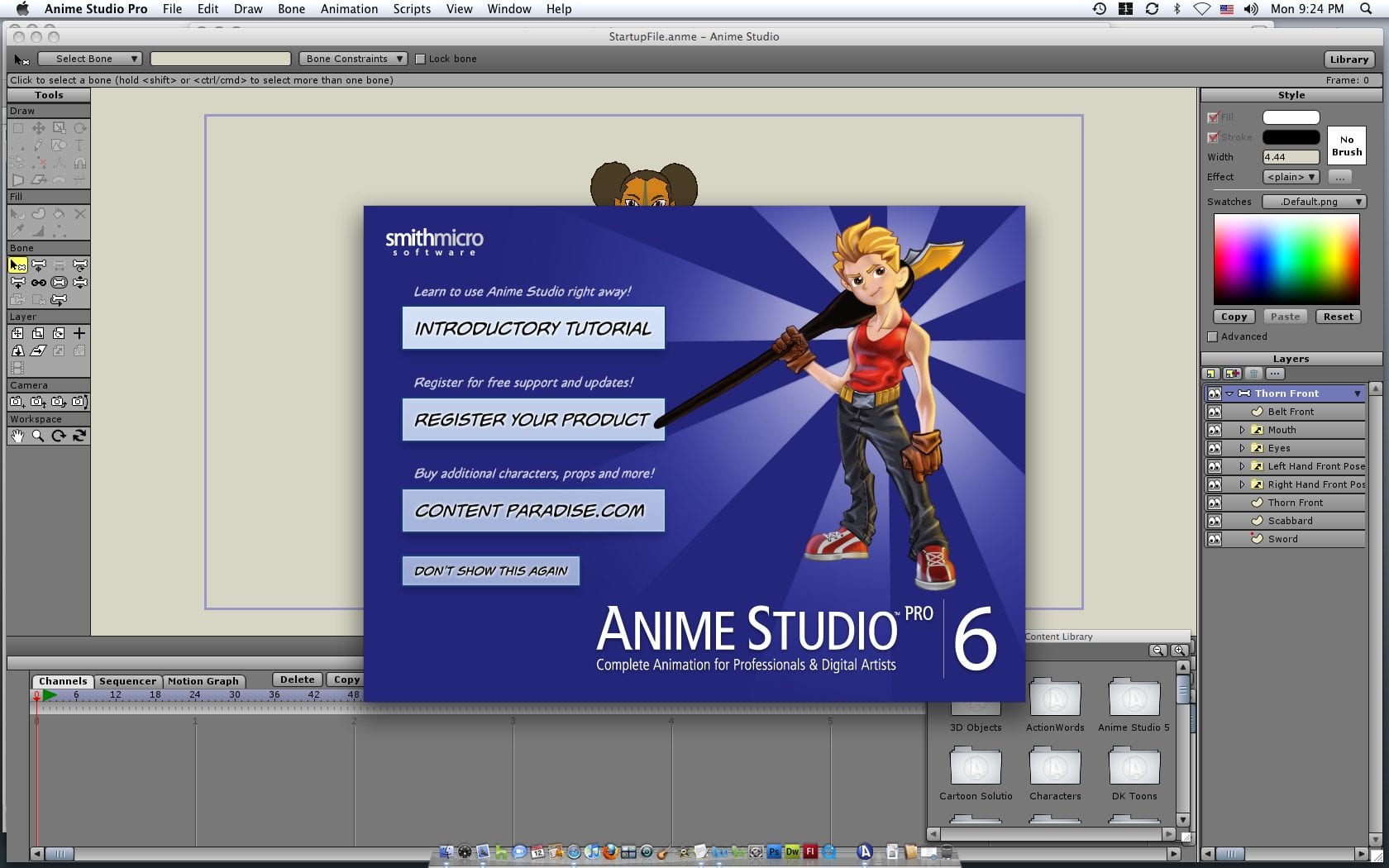Open the Bone Constraints dropdown
1389x868 pixels.
[353, 59]
